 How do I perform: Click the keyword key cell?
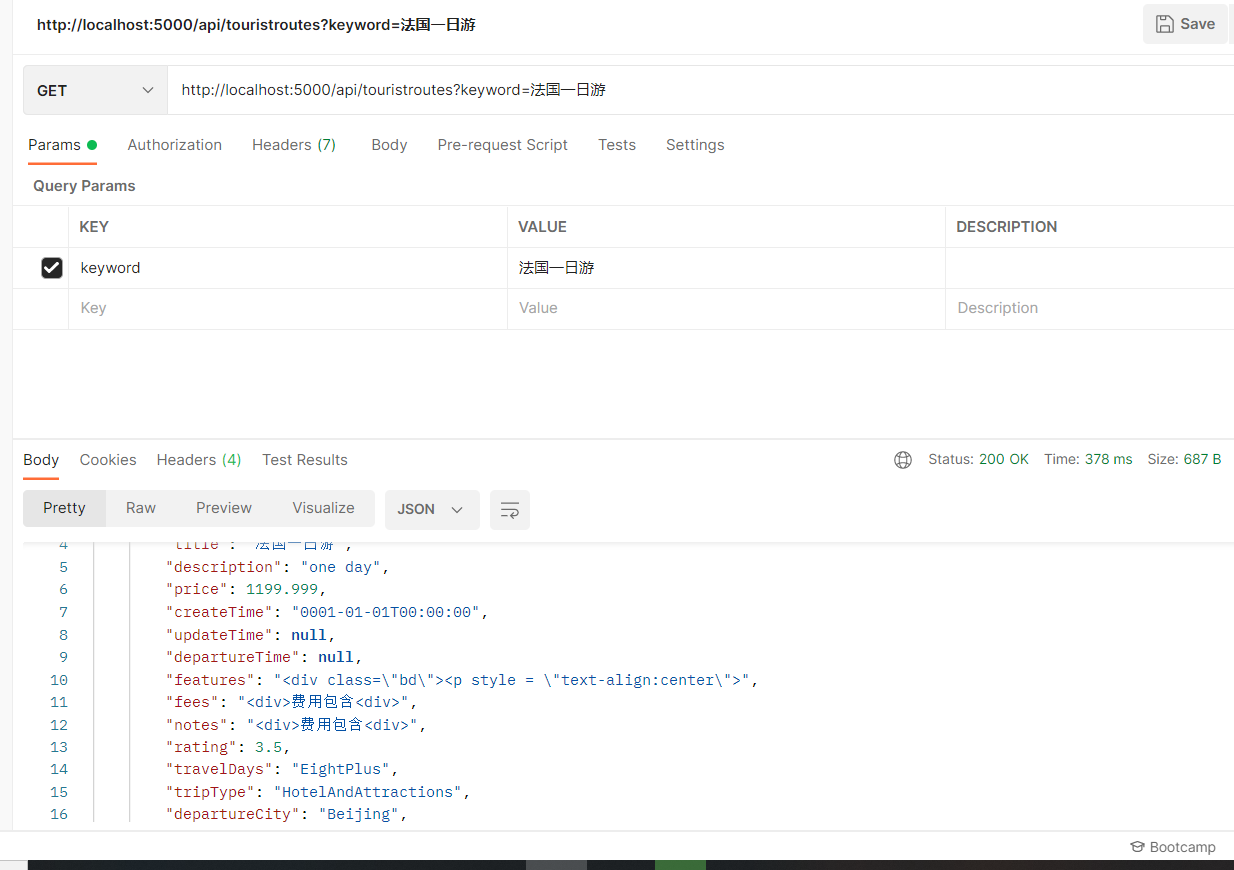click(288, 268)
